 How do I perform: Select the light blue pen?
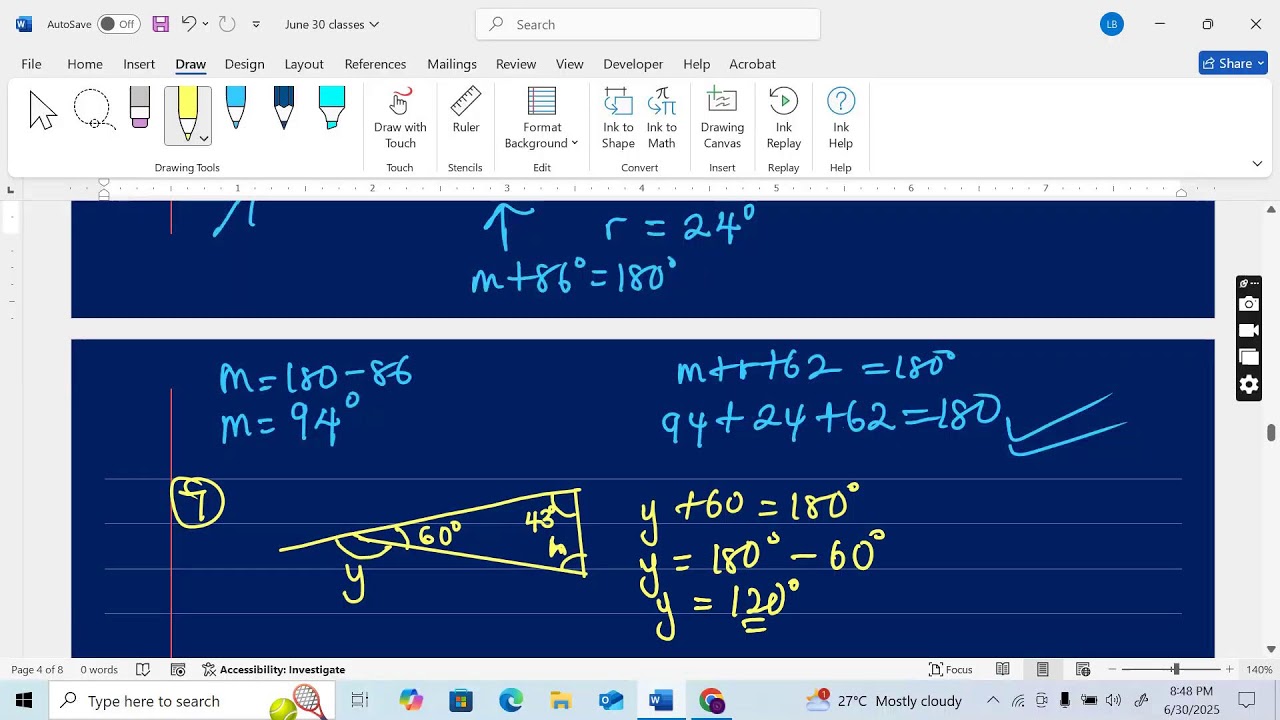coord(236,108)
